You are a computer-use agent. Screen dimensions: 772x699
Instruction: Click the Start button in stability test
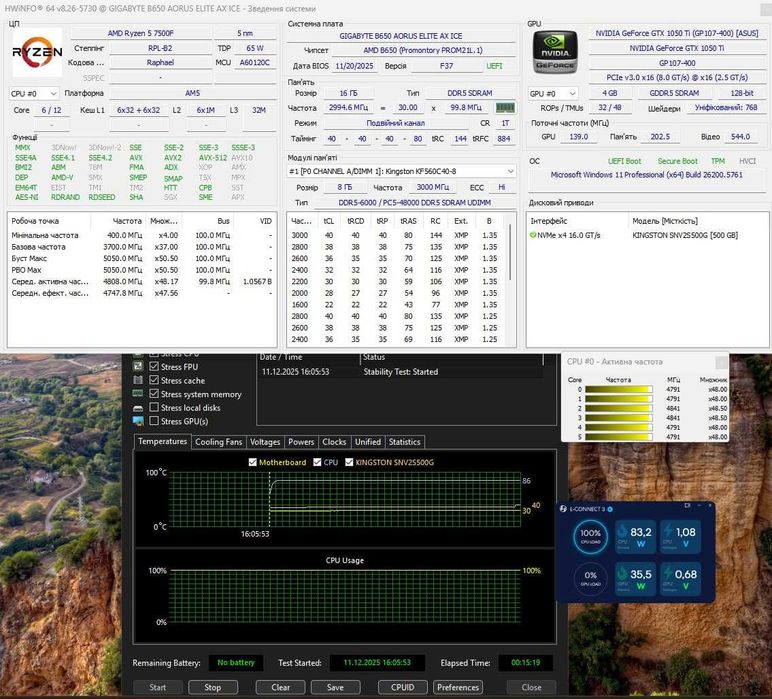coord(158,687)
